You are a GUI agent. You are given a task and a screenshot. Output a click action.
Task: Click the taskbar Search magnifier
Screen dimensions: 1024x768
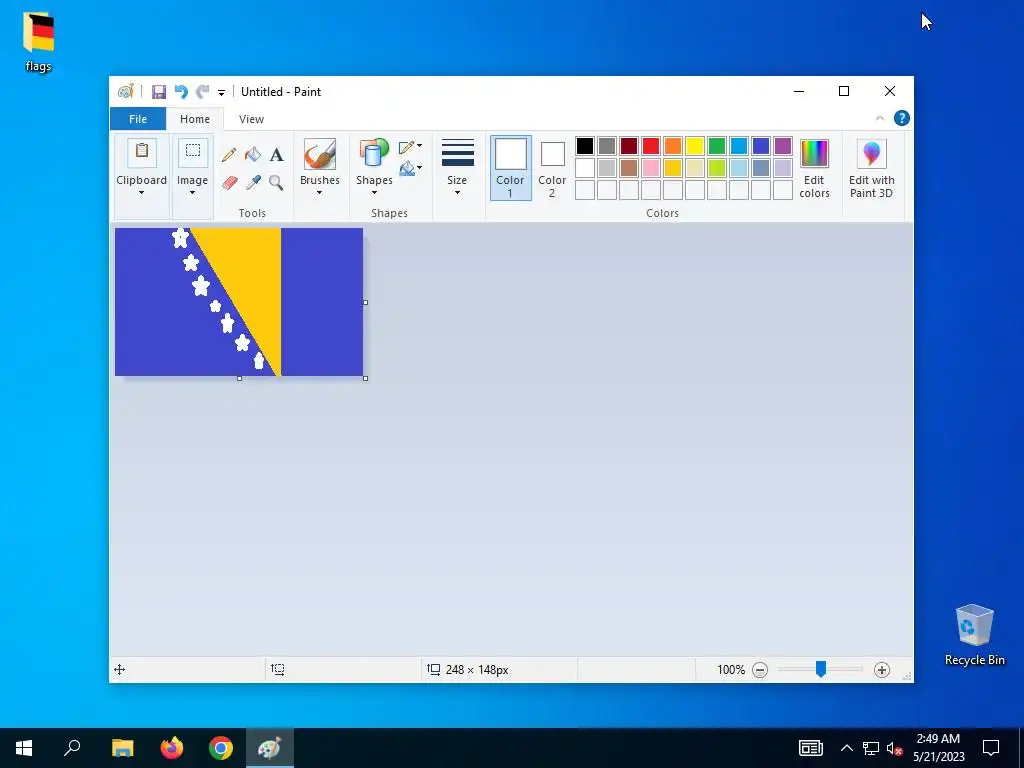pyautogui.click(x=72, y=748)
